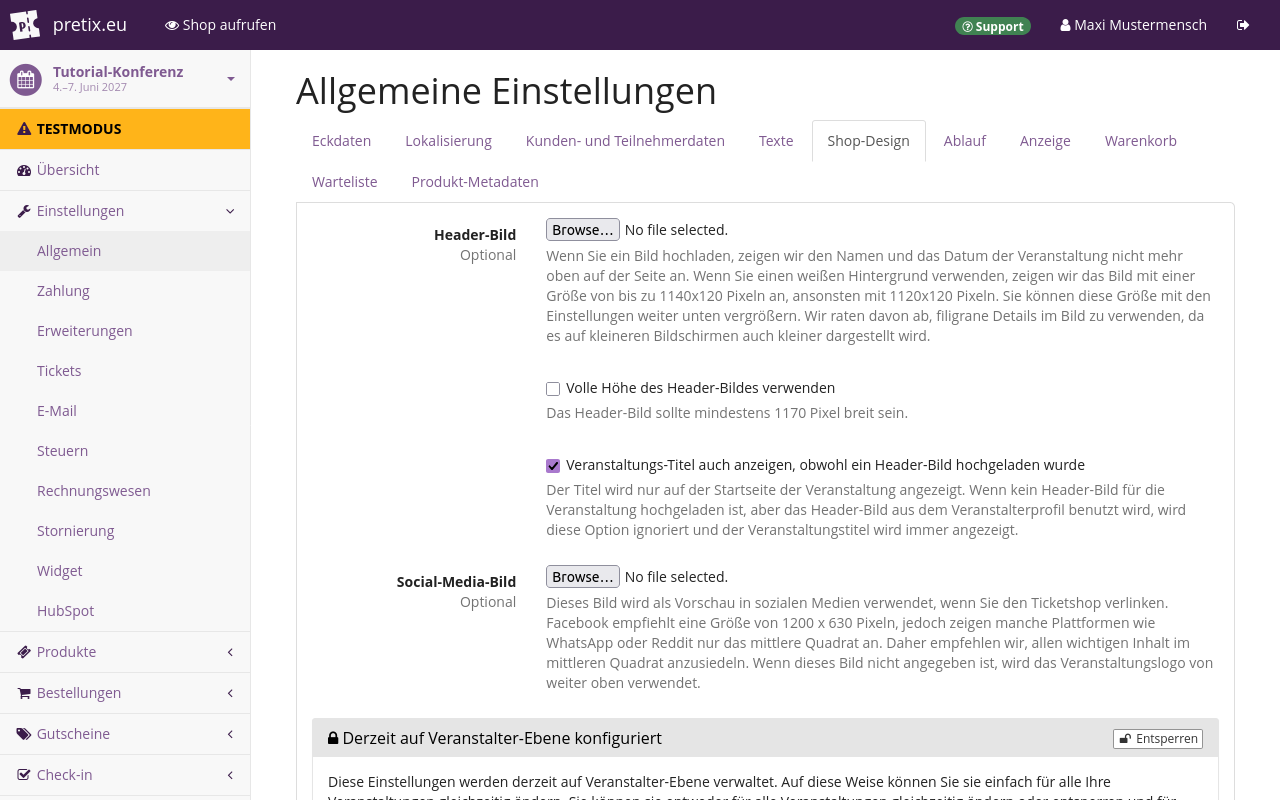Click the Check-in checkbox icon
This screenshot has width=1280, height=800.
tap(24, 775)
